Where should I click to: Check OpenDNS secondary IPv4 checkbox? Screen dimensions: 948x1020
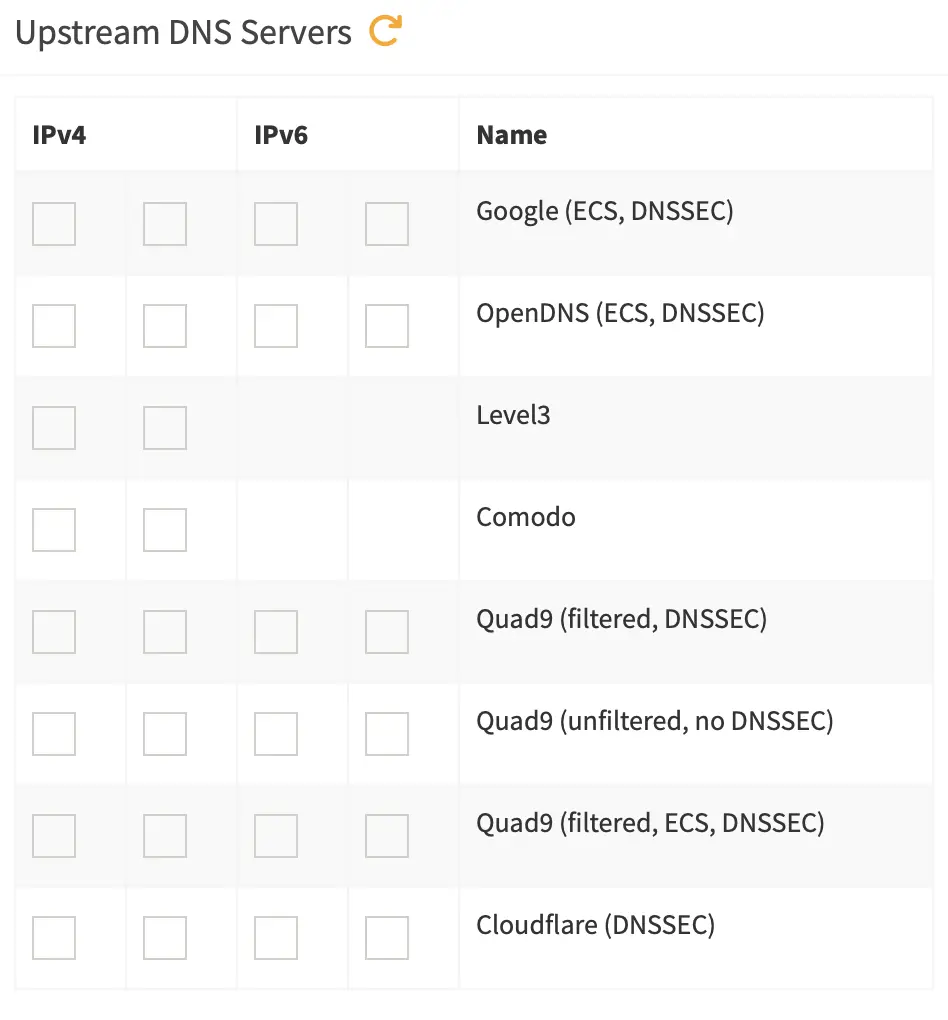pyautogui.click(x=164, y=325)
